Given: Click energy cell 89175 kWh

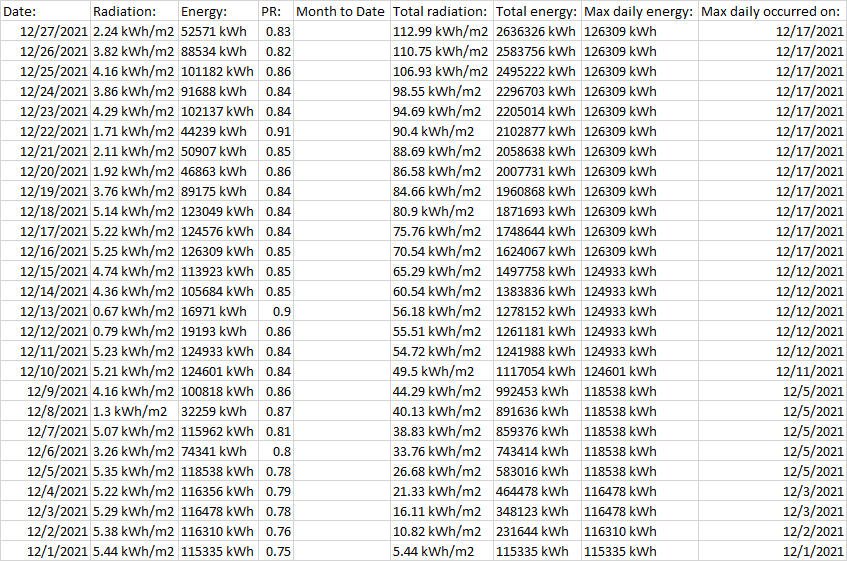Looking at the screenshot, I should click(x=218, y=191).
